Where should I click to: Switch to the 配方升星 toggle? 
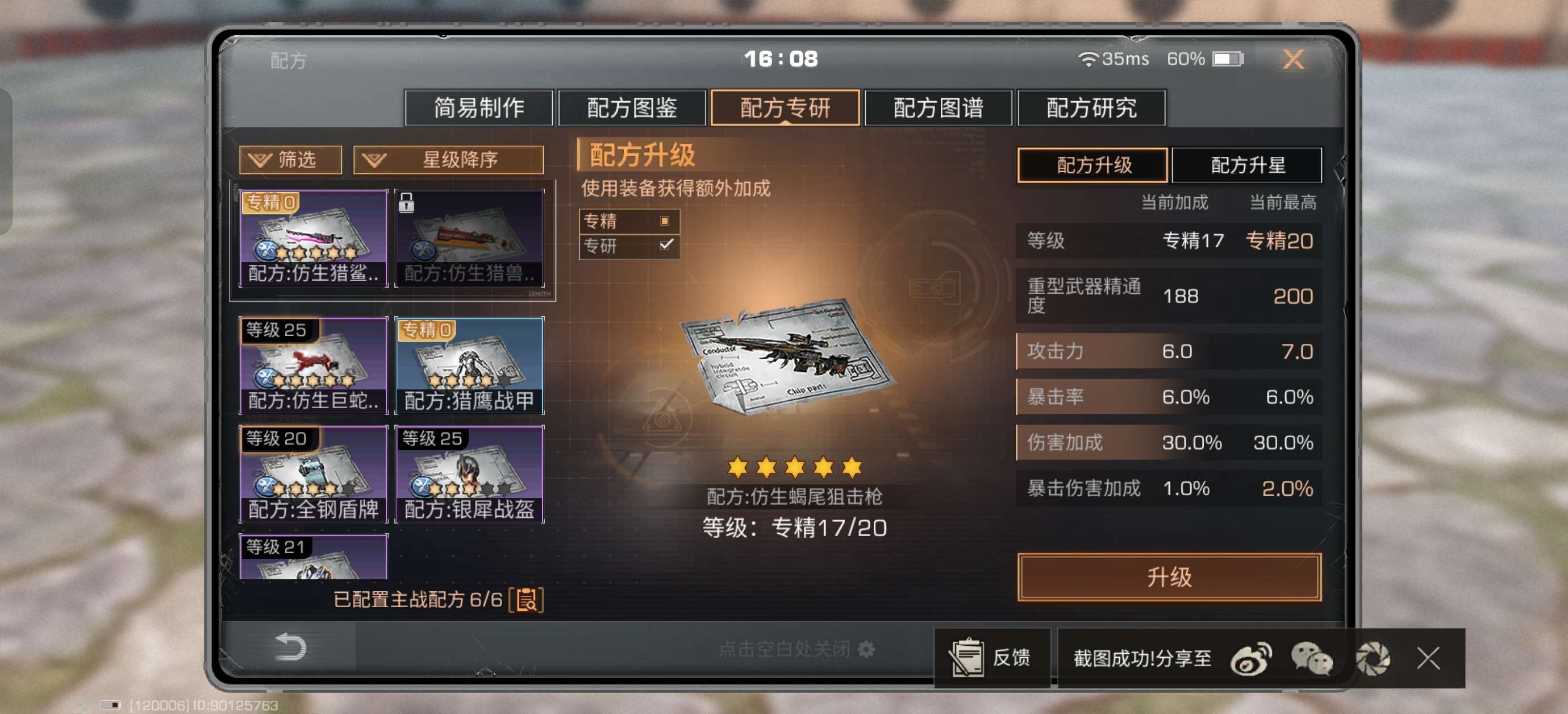coord(1246,164)
